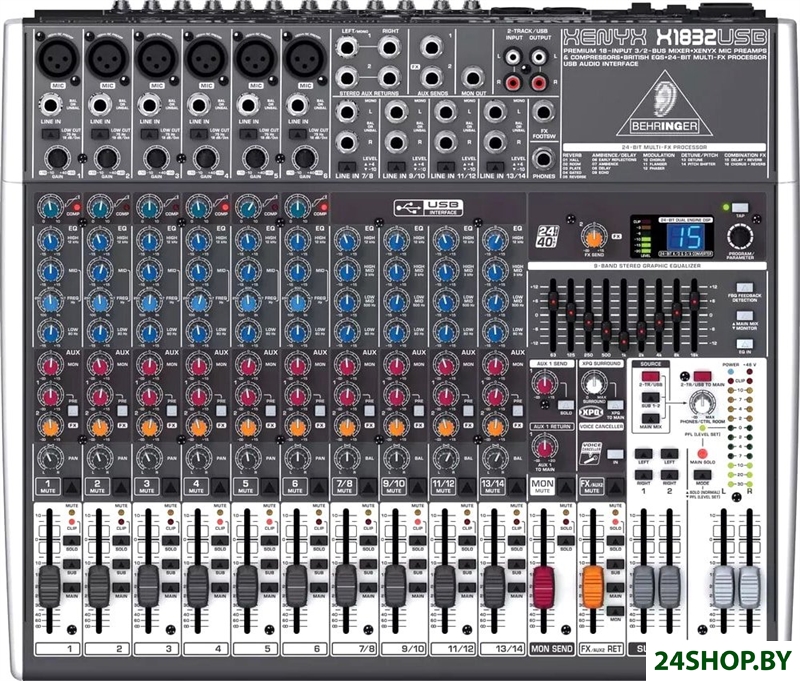Select the 2-TR/USB source button

point(651,376)
